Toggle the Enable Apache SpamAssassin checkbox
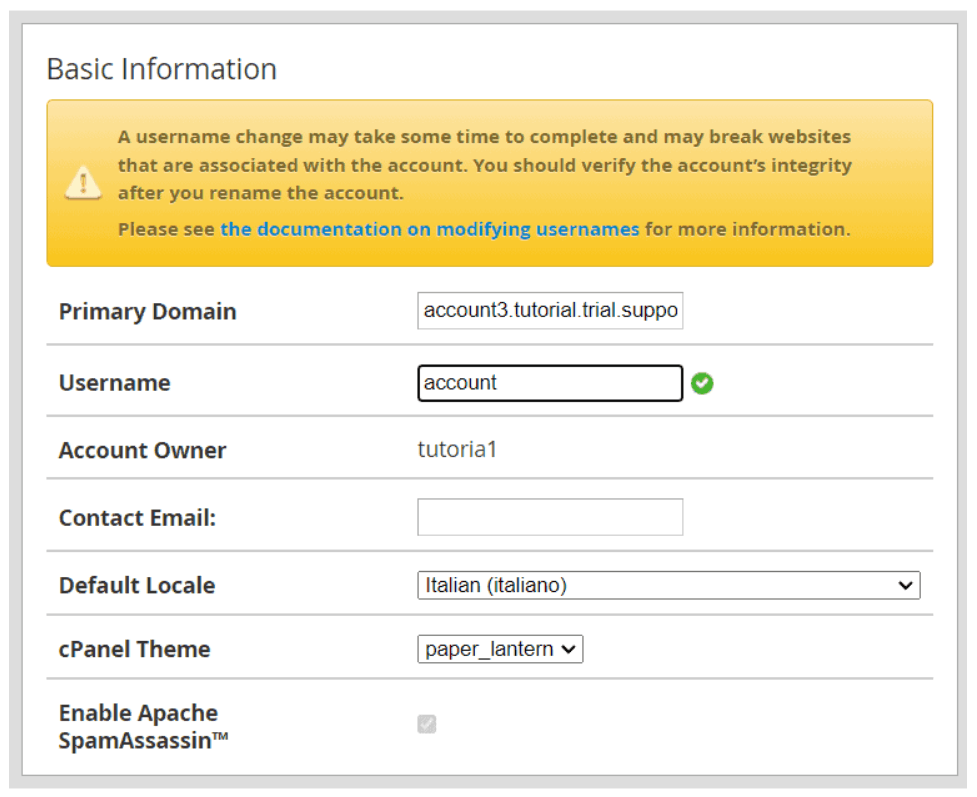The image size is (977, 797). [427, 724]
